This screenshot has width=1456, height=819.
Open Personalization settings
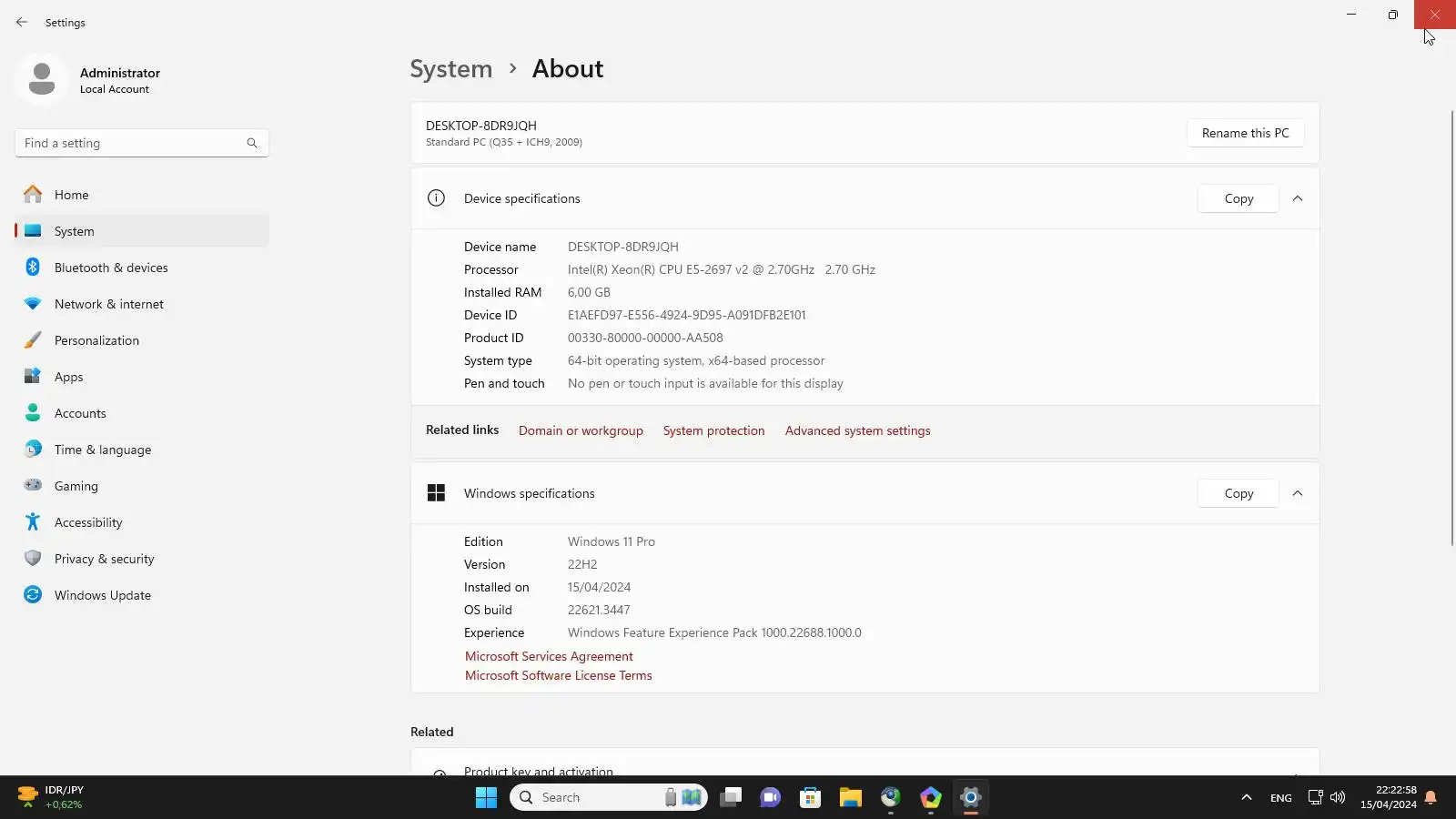(142, 340)
